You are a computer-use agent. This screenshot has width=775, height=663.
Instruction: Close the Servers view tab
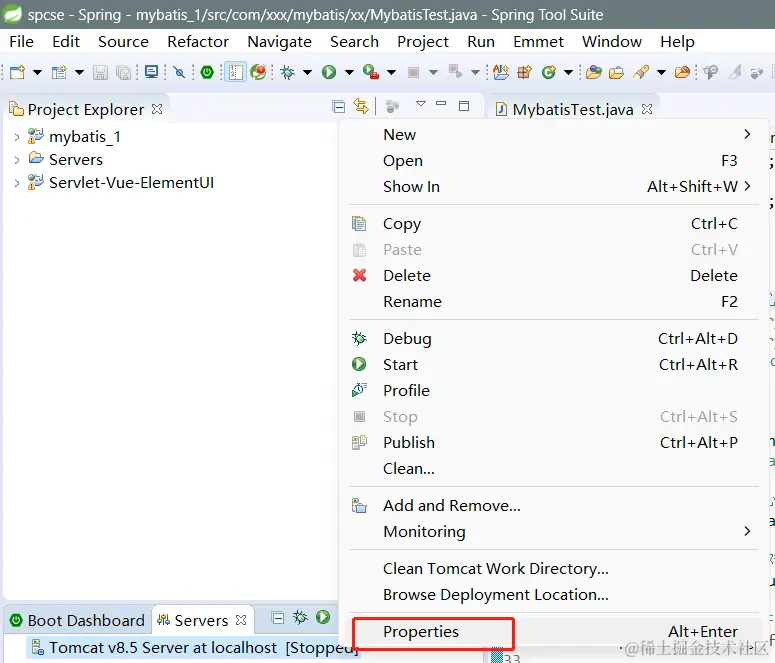coord(241,619)
